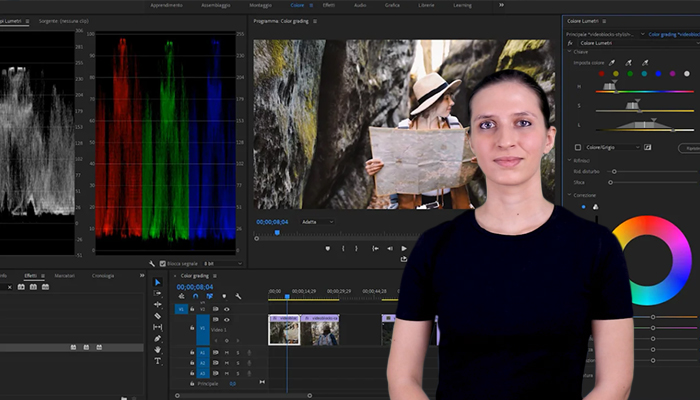Select the Pen tool
Image resolution: width=700 pixels, height=400 pixels.
tap(157, 338)
